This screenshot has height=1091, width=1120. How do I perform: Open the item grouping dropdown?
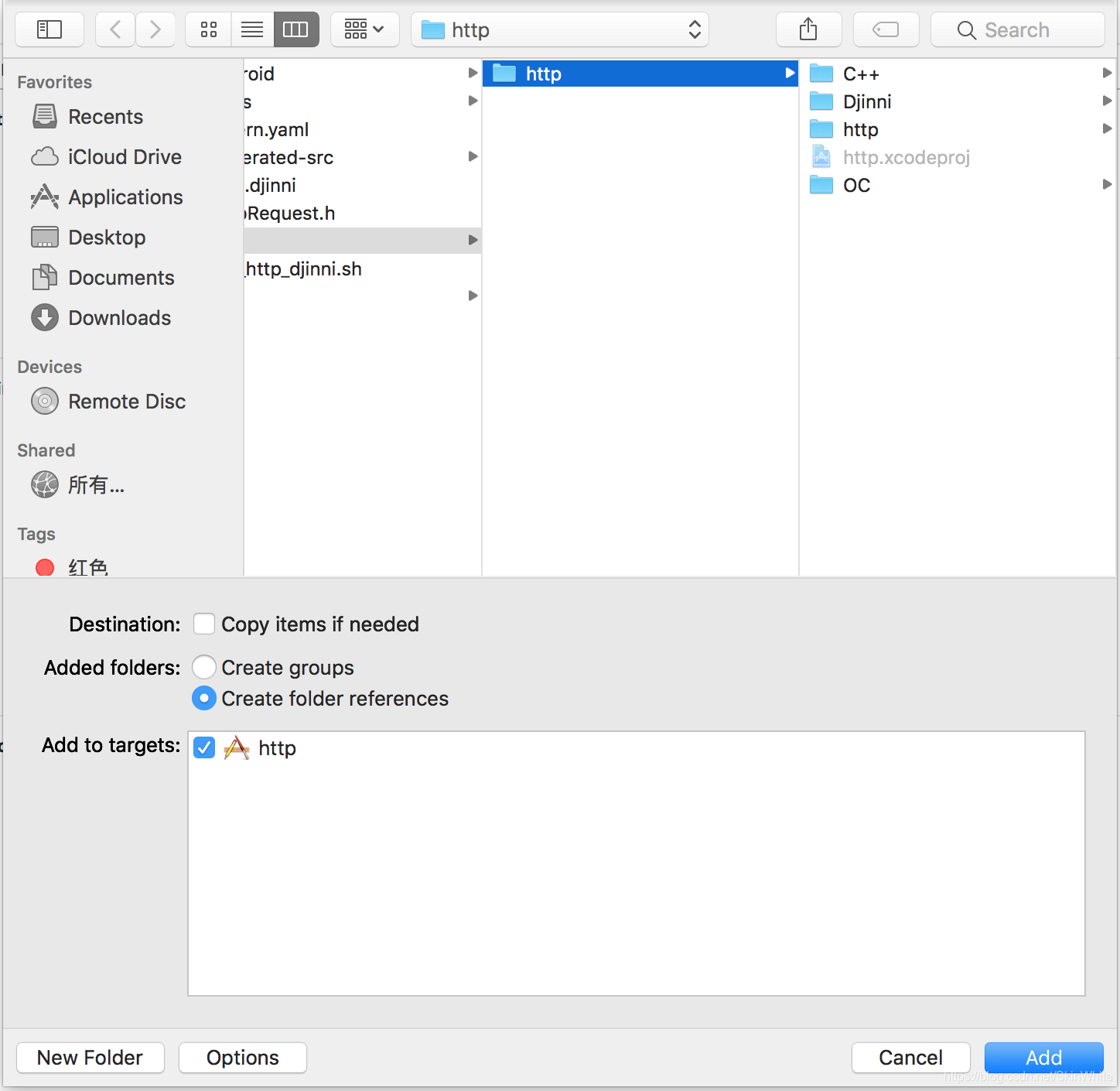tap(364, 29)
